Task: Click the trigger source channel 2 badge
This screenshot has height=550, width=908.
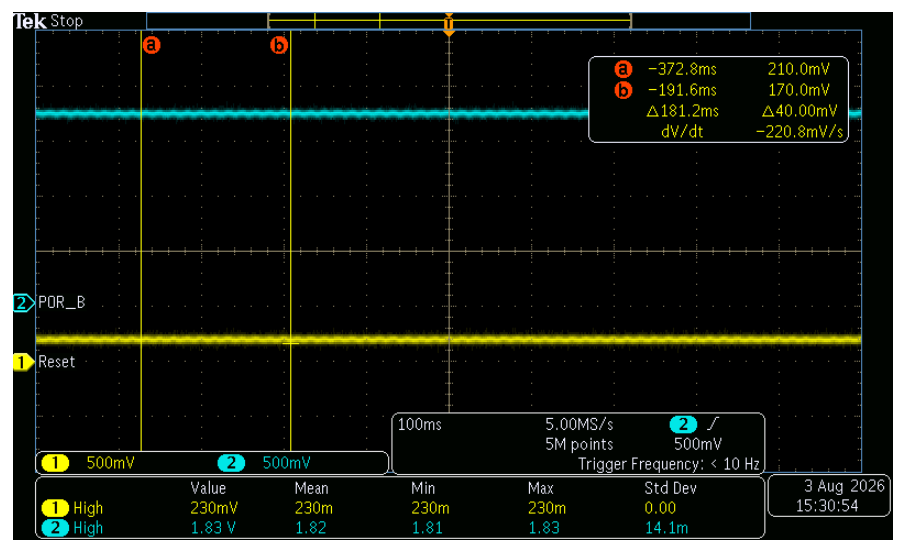Action: point(683,424)
